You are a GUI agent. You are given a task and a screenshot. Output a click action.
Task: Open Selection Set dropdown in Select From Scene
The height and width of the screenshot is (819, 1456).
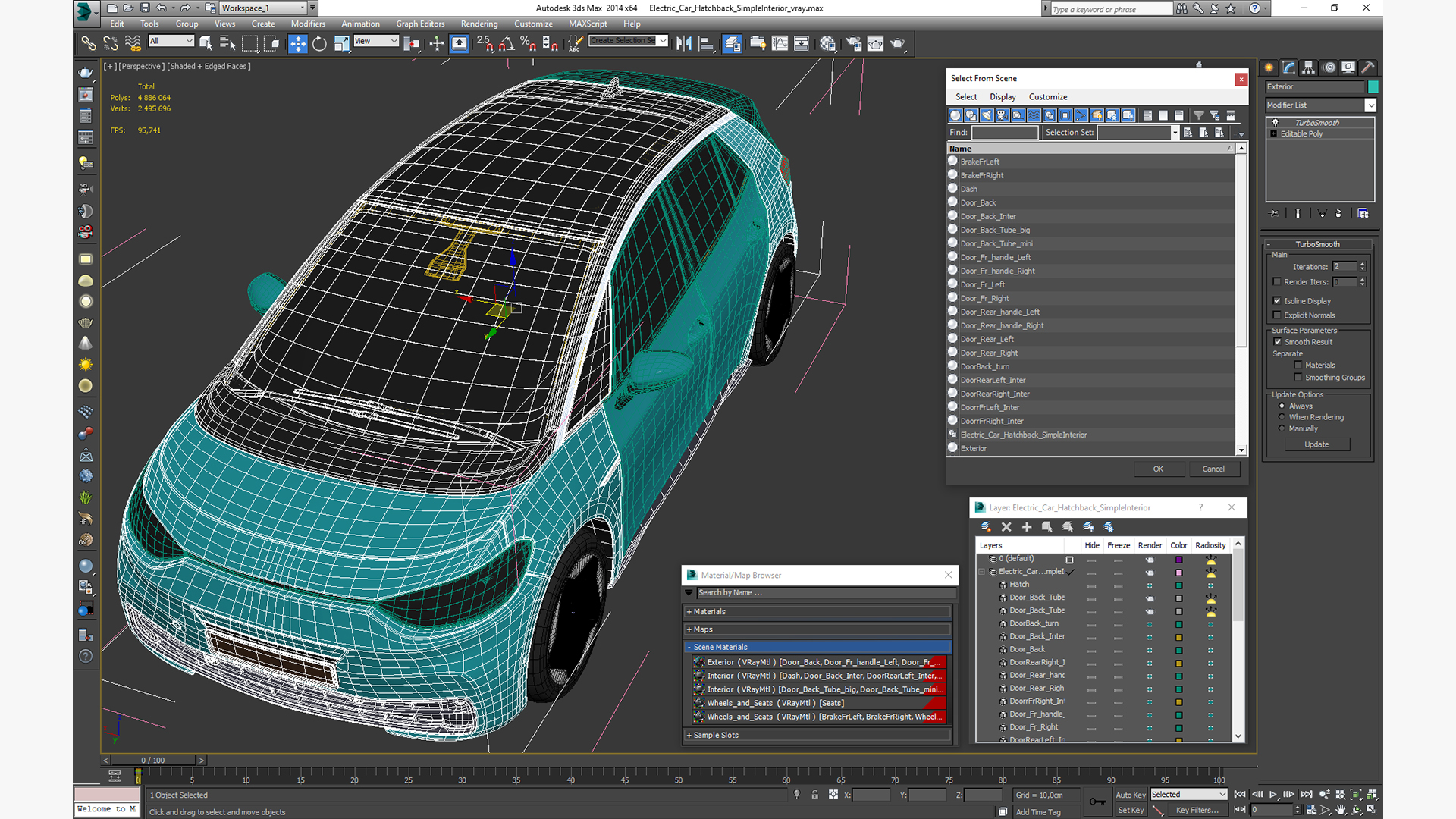point(1175,133)
